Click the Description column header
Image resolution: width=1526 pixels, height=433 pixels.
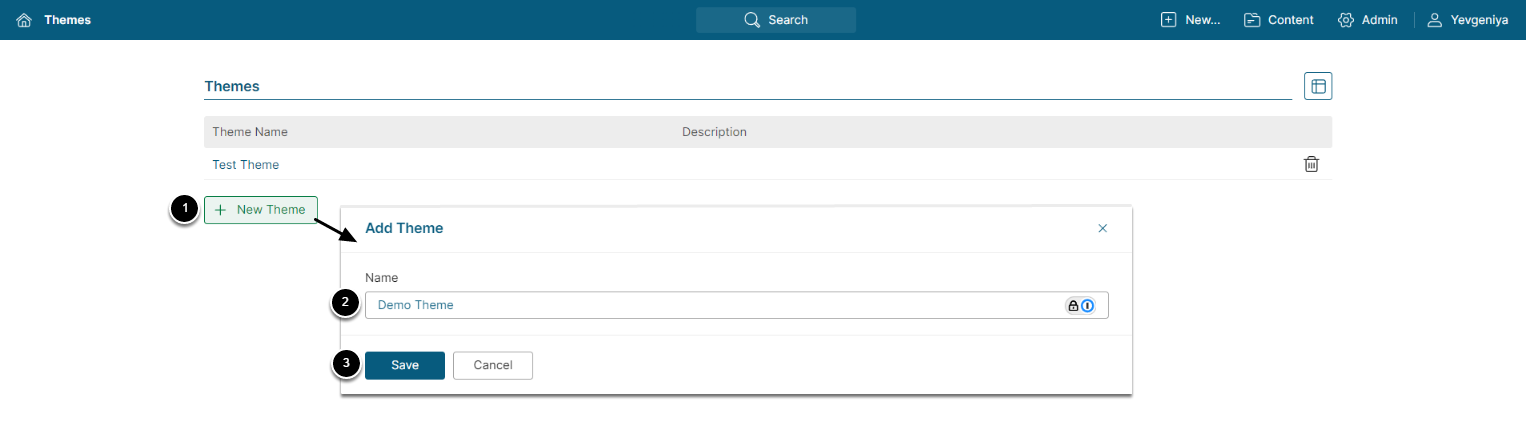[714, 132]
